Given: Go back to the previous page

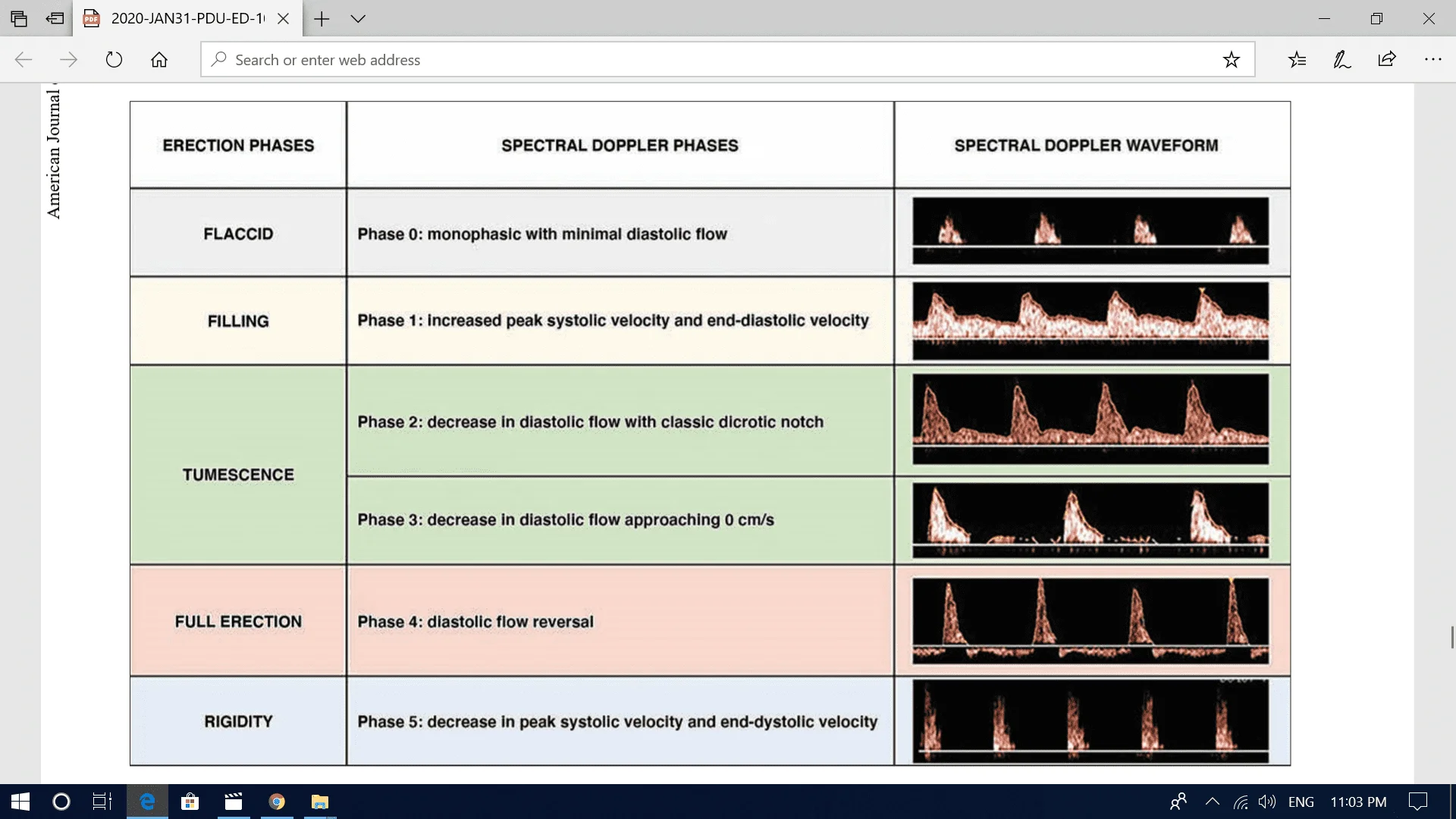Looking at the screenshot, I should pos(23,59).
